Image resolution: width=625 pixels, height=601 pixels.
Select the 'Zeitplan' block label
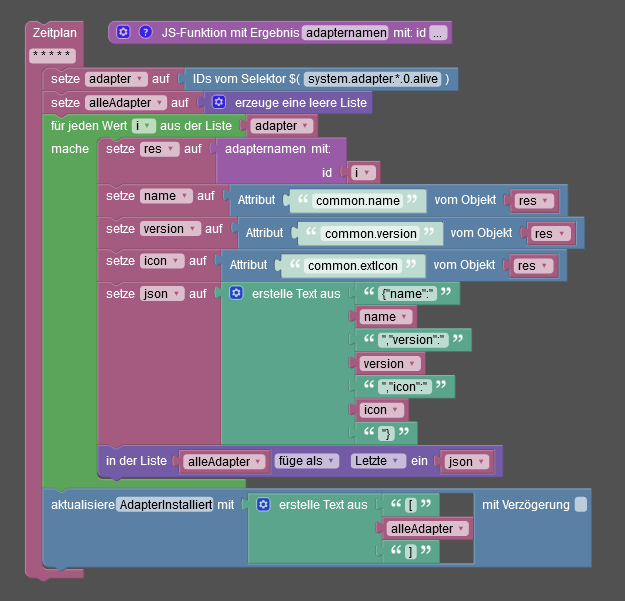point(55,33)
